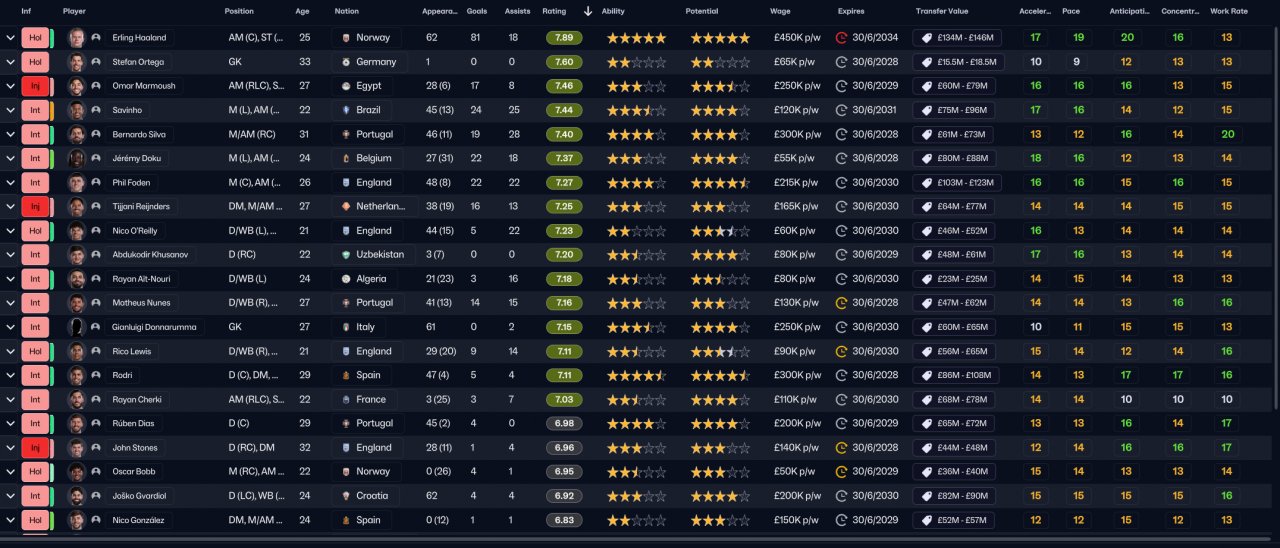1280x548 pixels.
Task: Click the price tag icon in Oscar Bobb's transfer value
Action: [927, 472]
